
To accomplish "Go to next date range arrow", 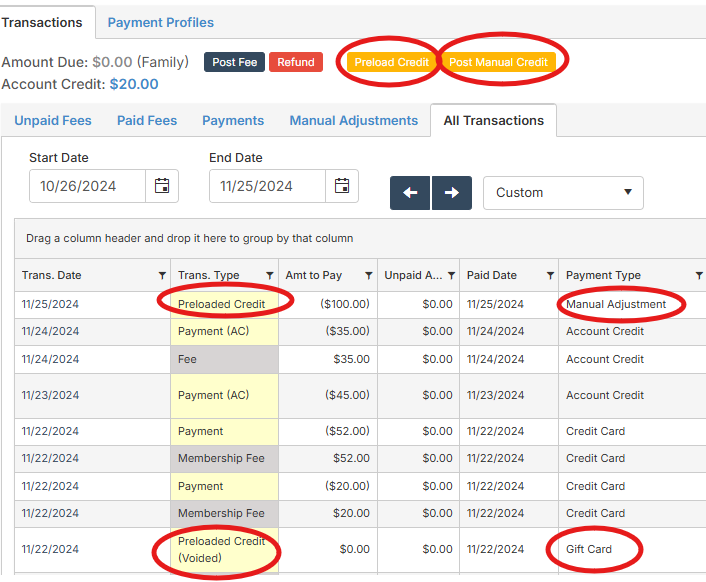I will pos(451,193).
